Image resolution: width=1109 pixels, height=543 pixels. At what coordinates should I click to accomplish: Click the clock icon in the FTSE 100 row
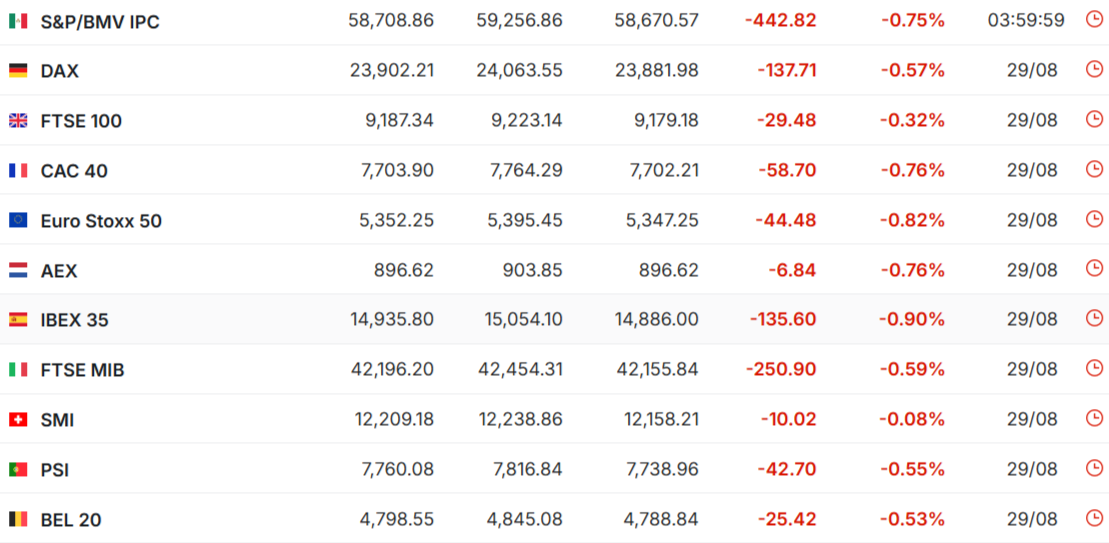[x=1093, y=119]
